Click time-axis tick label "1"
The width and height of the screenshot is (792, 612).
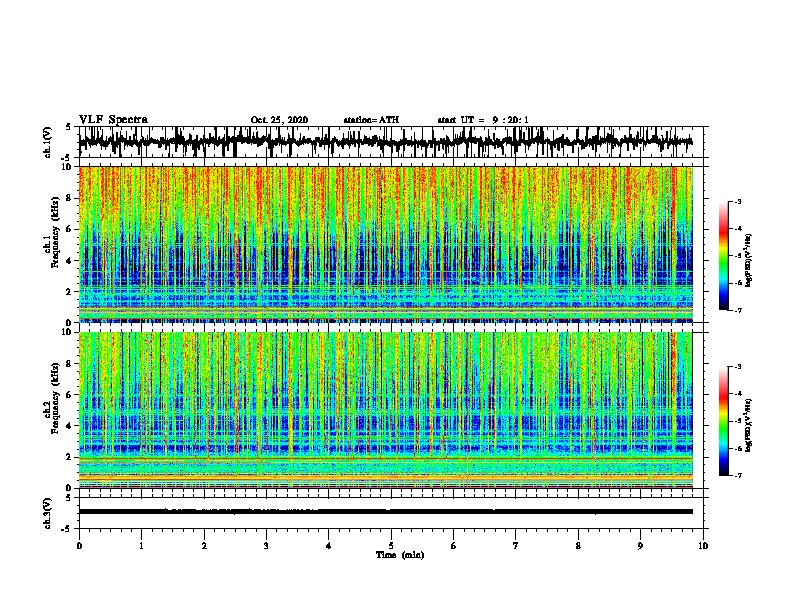click(141, 546)
